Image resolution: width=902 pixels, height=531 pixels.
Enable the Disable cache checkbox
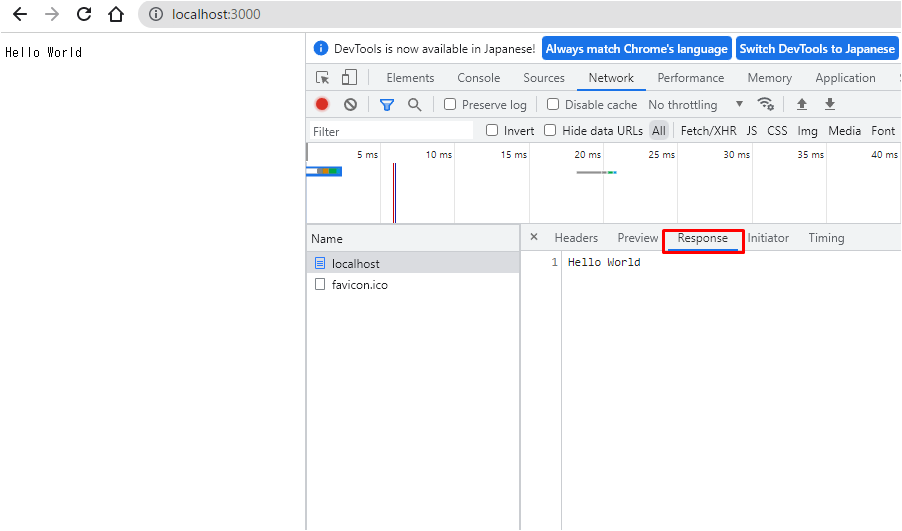(553, 104)
